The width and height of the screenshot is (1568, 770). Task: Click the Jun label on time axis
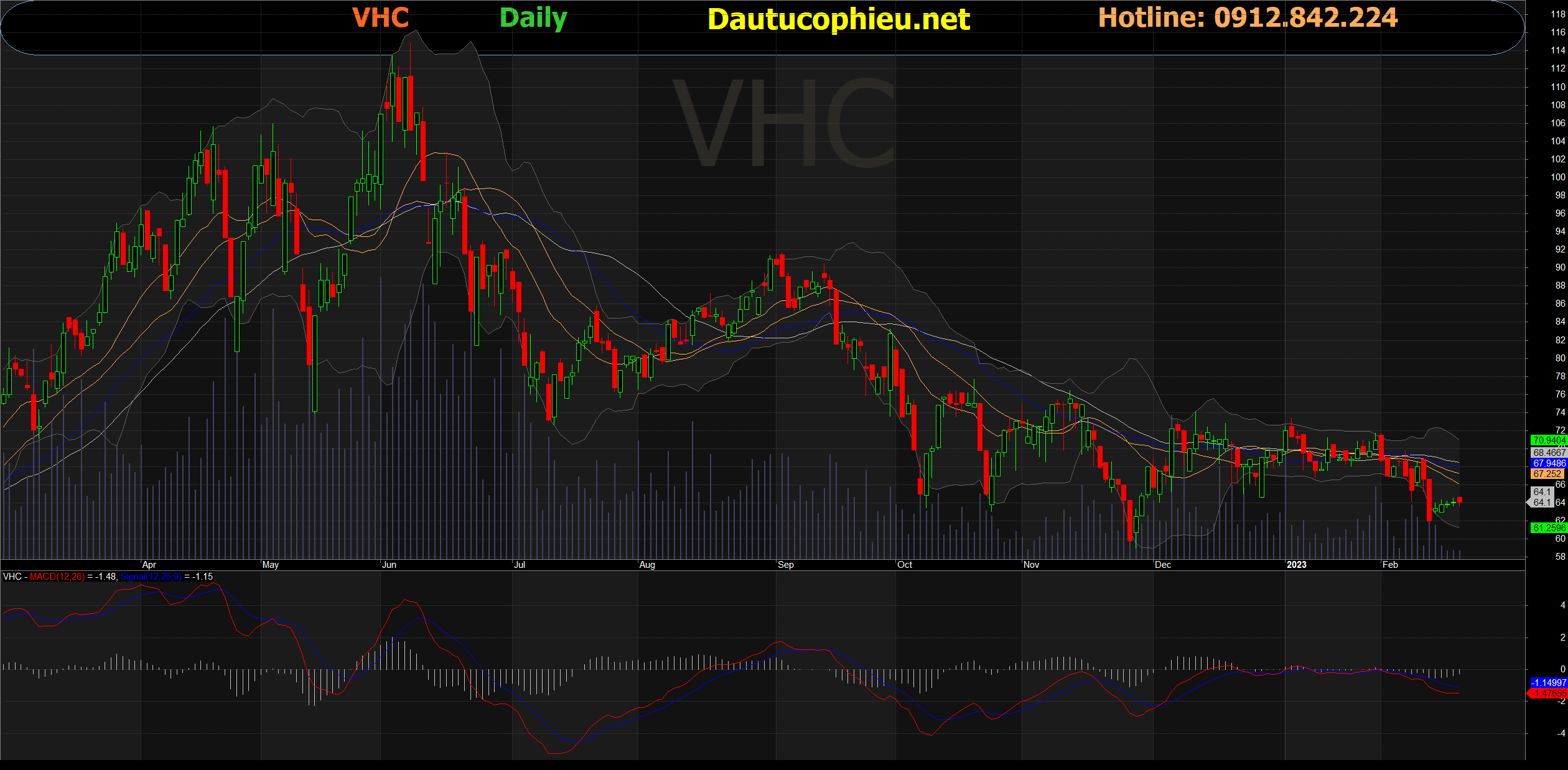pyautogui.click(x=389, y=565)
